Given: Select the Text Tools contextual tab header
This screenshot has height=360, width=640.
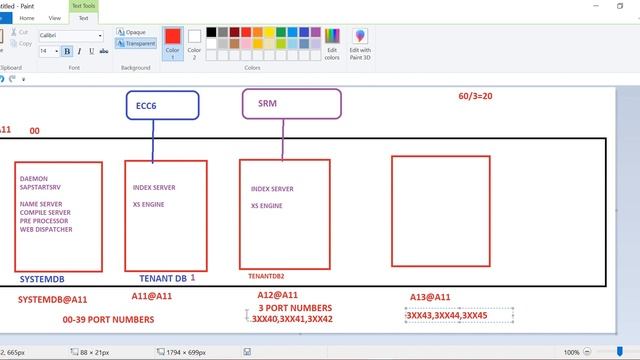Looking at the screenshot, I should [83, 6].
